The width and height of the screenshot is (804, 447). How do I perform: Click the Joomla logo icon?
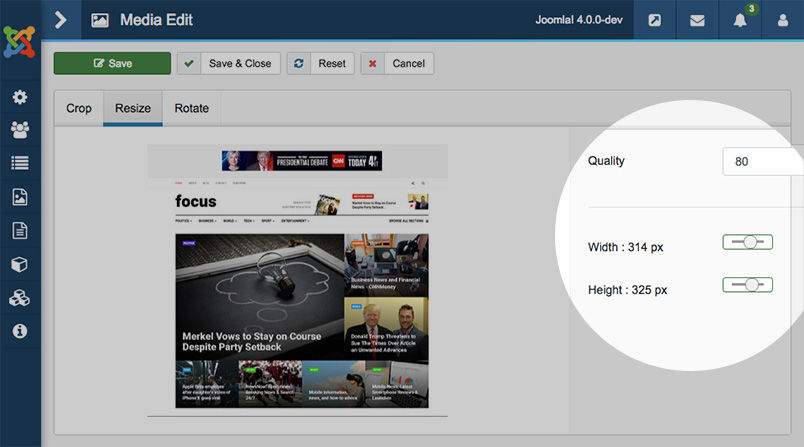pos(20,40)
